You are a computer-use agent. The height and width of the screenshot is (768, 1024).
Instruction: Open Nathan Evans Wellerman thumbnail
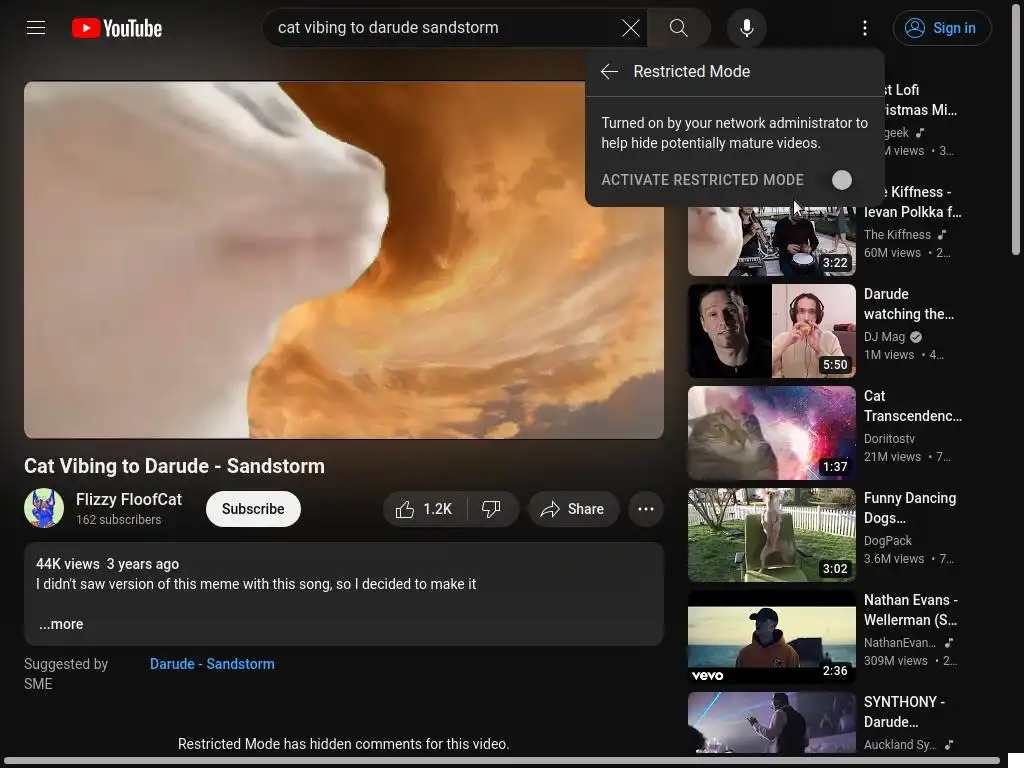tap(772, 637)
